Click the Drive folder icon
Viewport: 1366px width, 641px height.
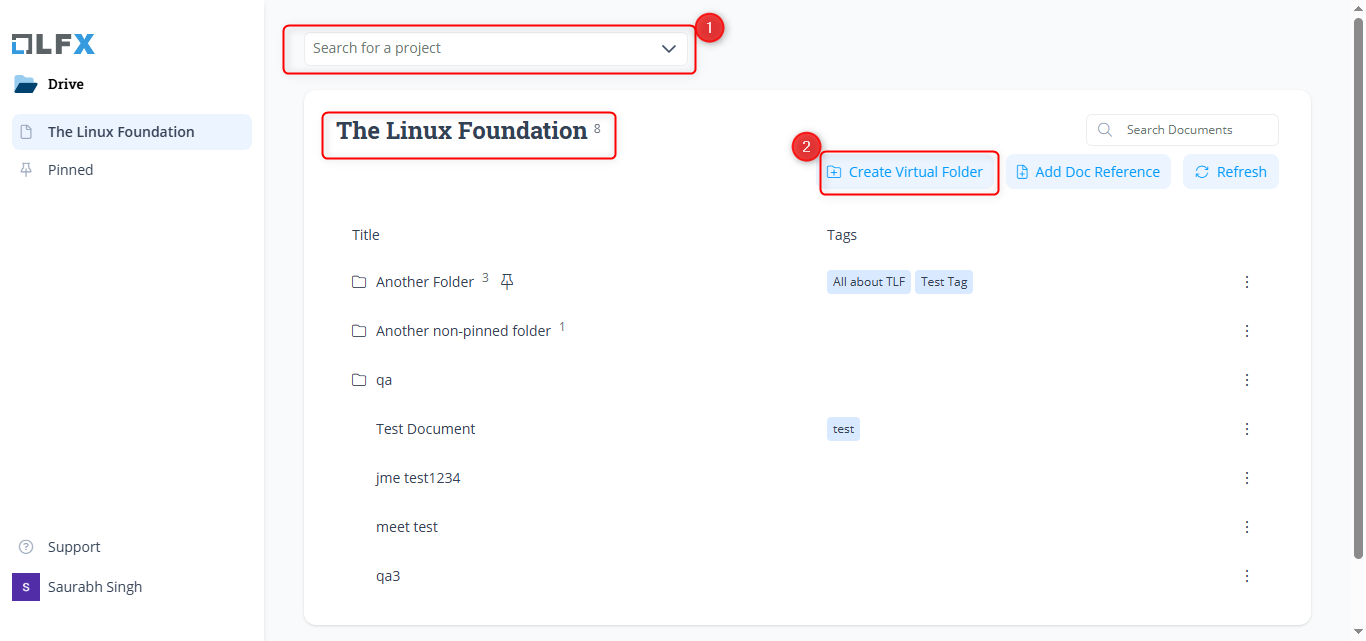click(x=25, y=84)
